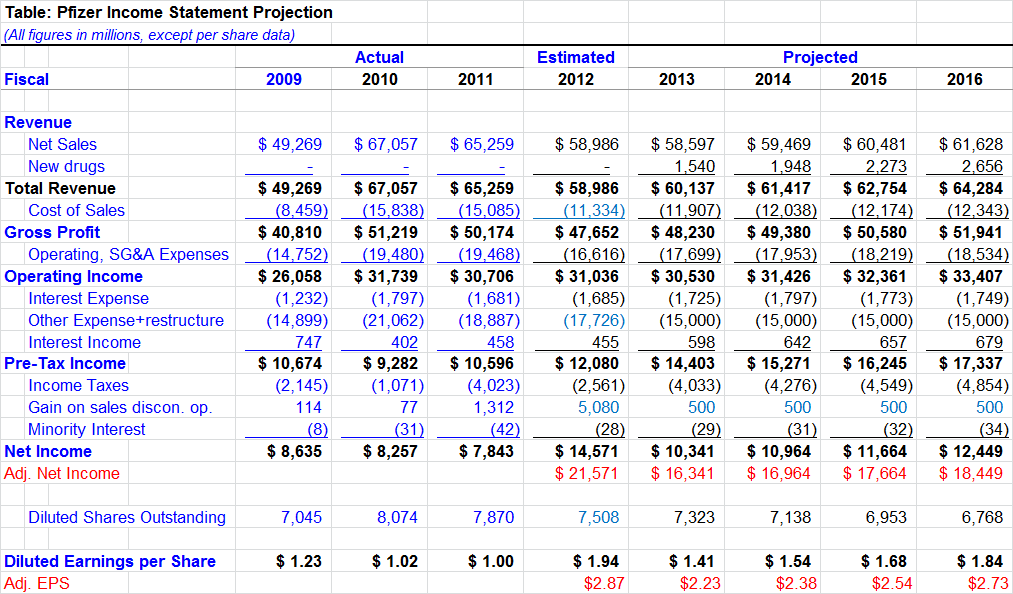Image resolution: width=1013 pixels, height=594 pixels.
Task: Click the 'Revenue' section label
Action: coord(38,122)
